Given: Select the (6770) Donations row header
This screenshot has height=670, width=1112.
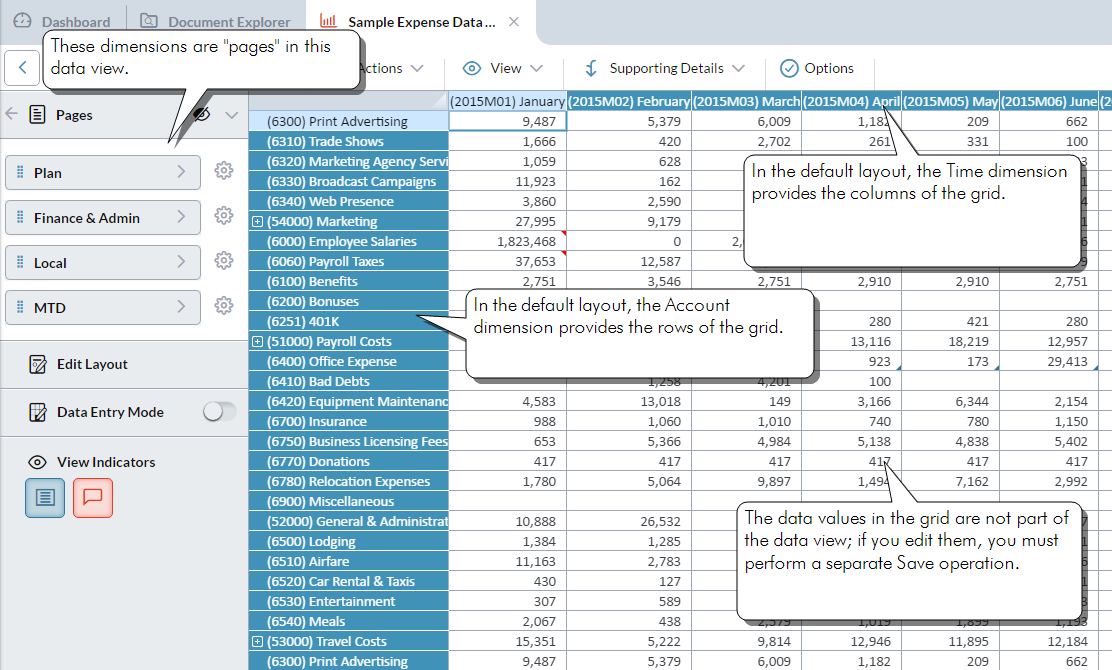Looking at the screenshot, I should [x=349, y=462].
